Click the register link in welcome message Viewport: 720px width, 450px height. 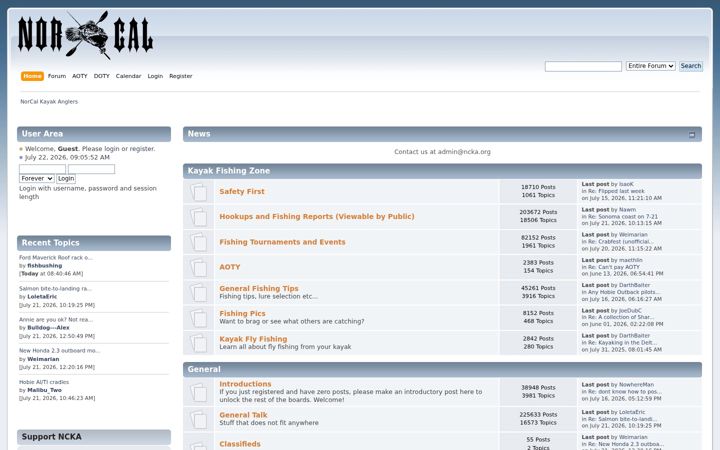tap(142, 149)
